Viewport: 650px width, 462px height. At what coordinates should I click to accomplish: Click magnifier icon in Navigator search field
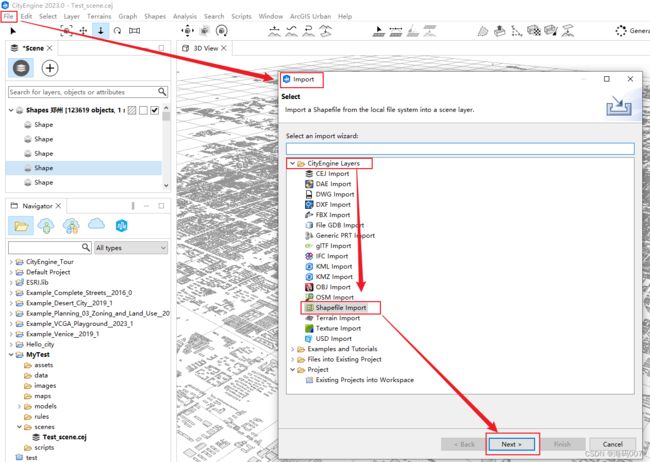point(86,248)
